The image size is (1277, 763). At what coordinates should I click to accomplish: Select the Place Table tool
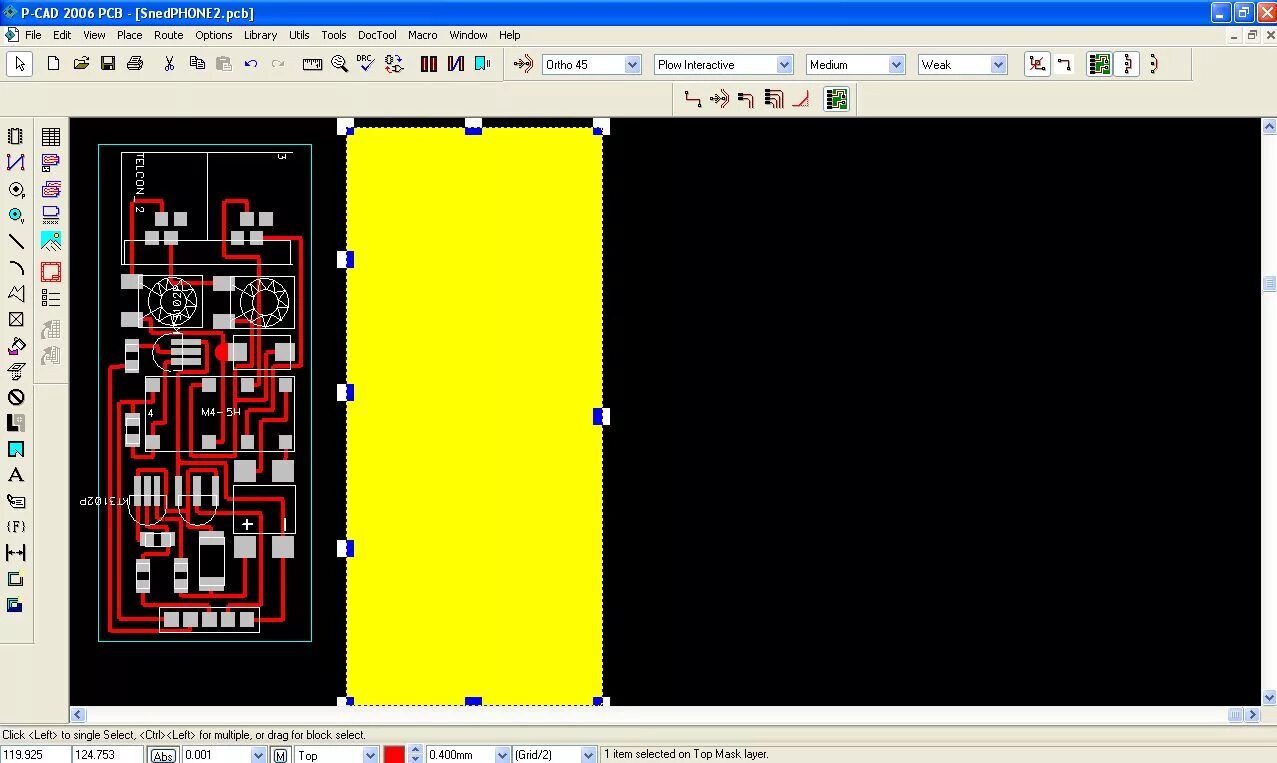point(51,137)
